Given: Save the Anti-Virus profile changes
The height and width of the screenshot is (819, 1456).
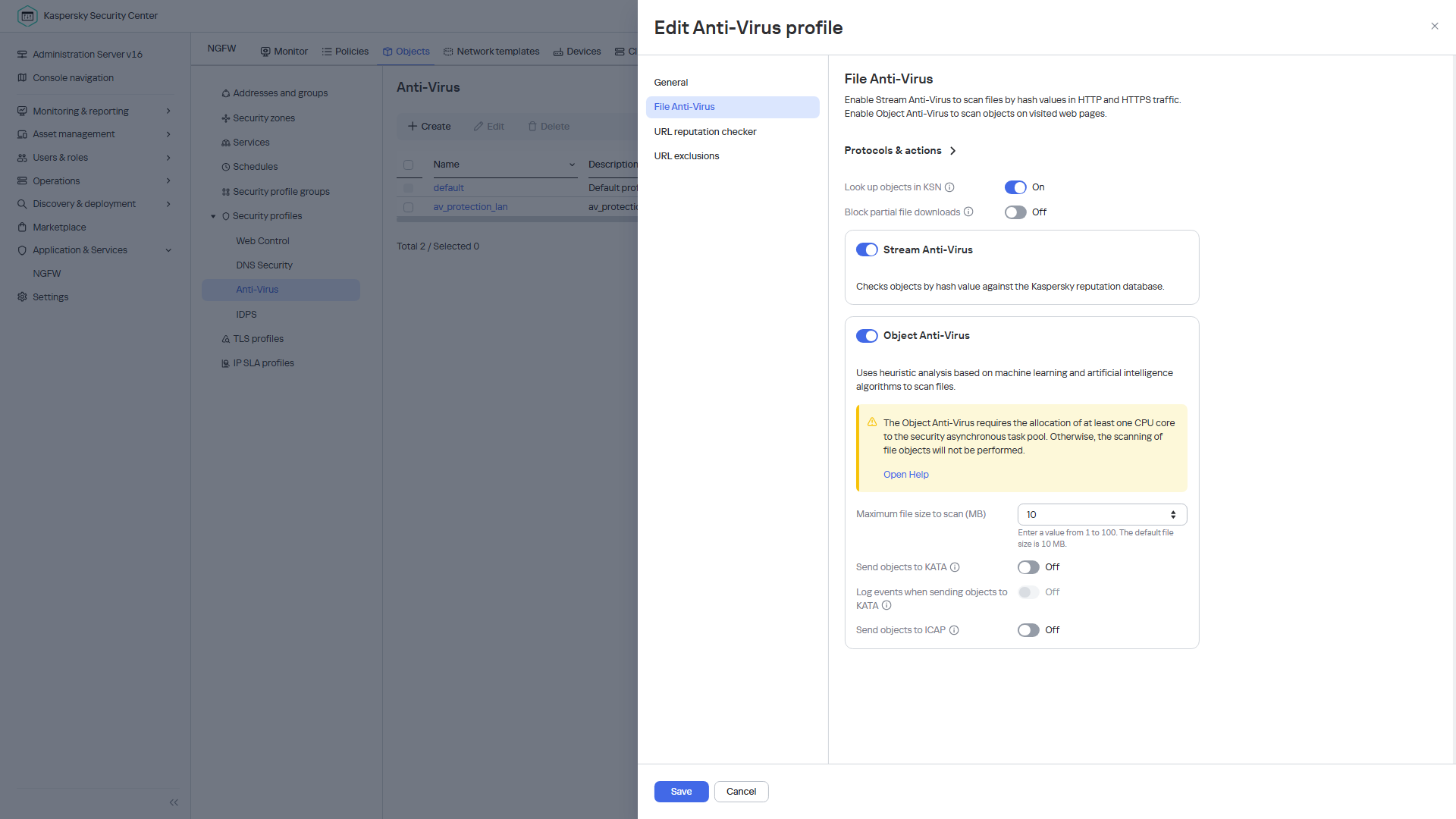Looking at the screenshot, I should [x=681, y=792].
